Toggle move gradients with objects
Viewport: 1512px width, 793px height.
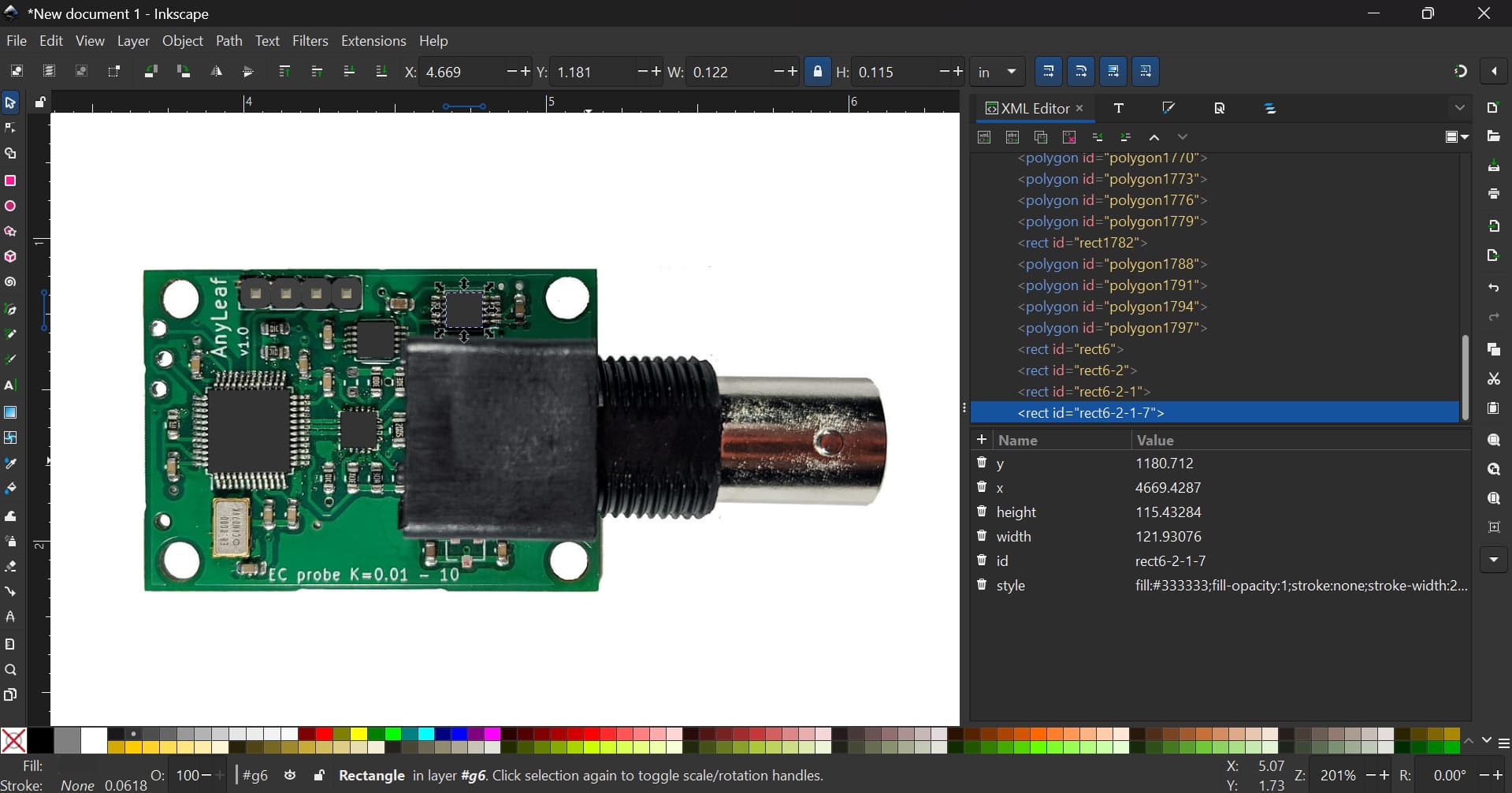1113,72
